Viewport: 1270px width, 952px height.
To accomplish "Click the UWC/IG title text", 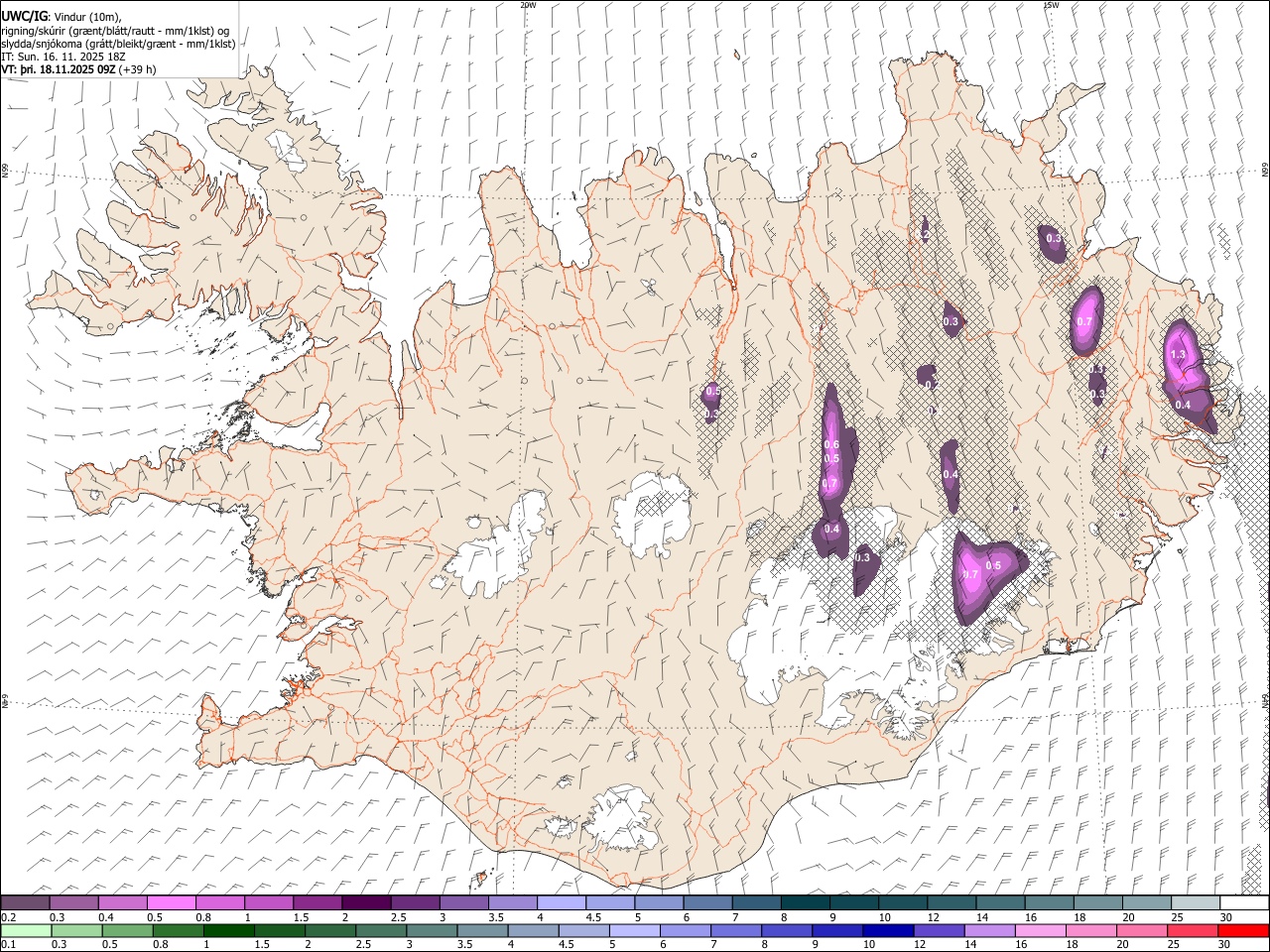I will (x=24, y=16).
